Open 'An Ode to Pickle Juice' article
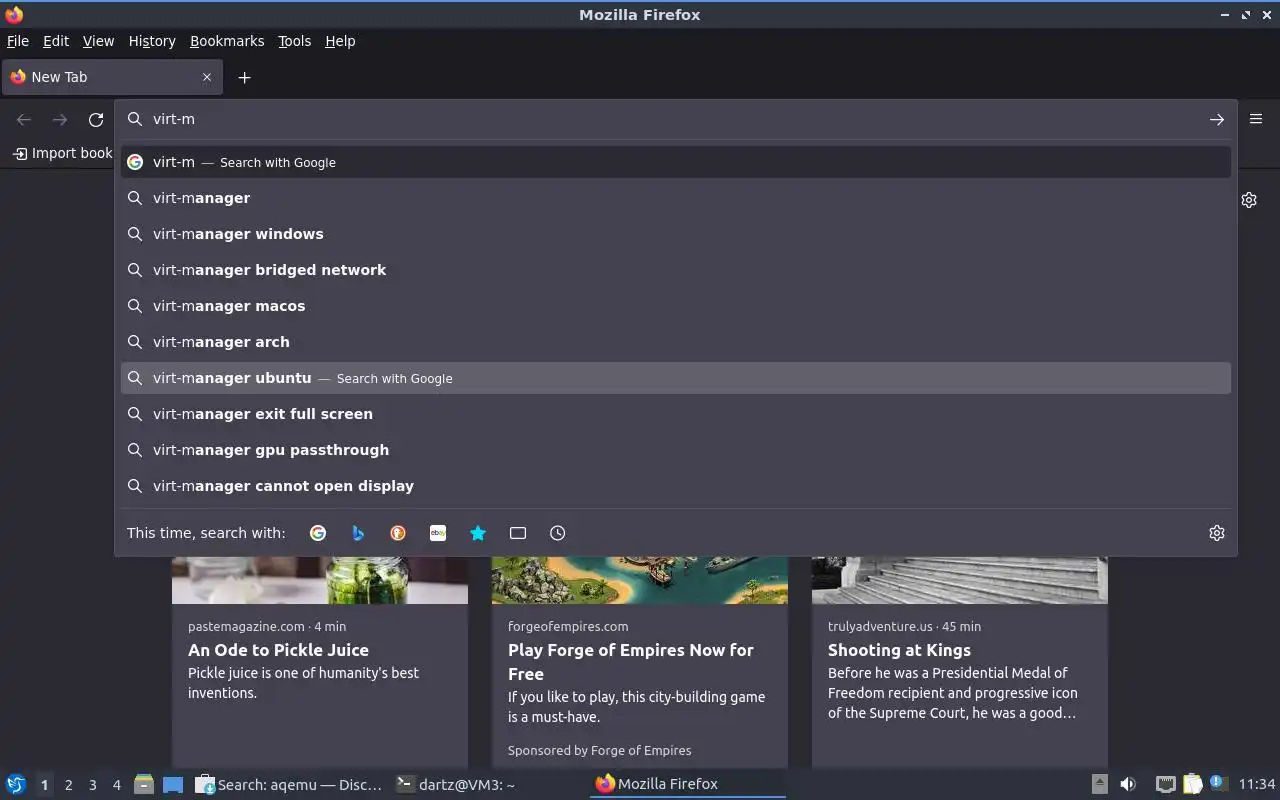This screenshot has height=800, width=1280. coord(278,650)
